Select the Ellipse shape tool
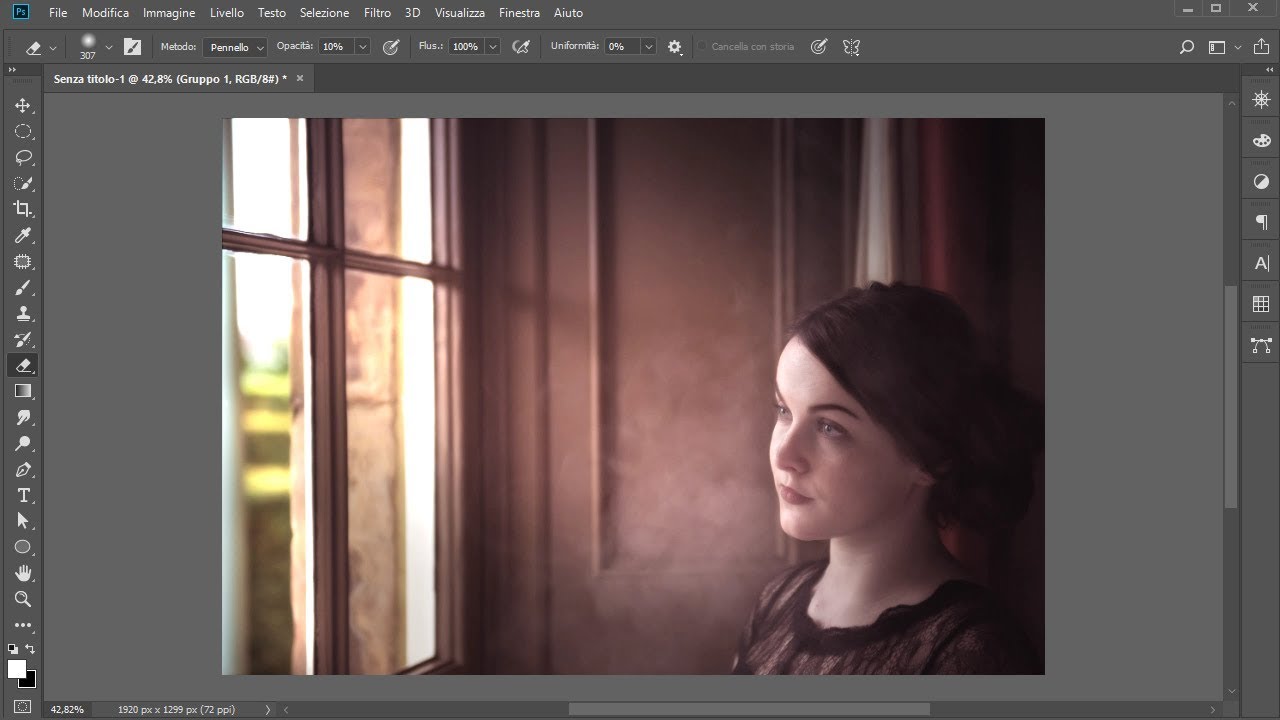 click(x=23, y=547)
